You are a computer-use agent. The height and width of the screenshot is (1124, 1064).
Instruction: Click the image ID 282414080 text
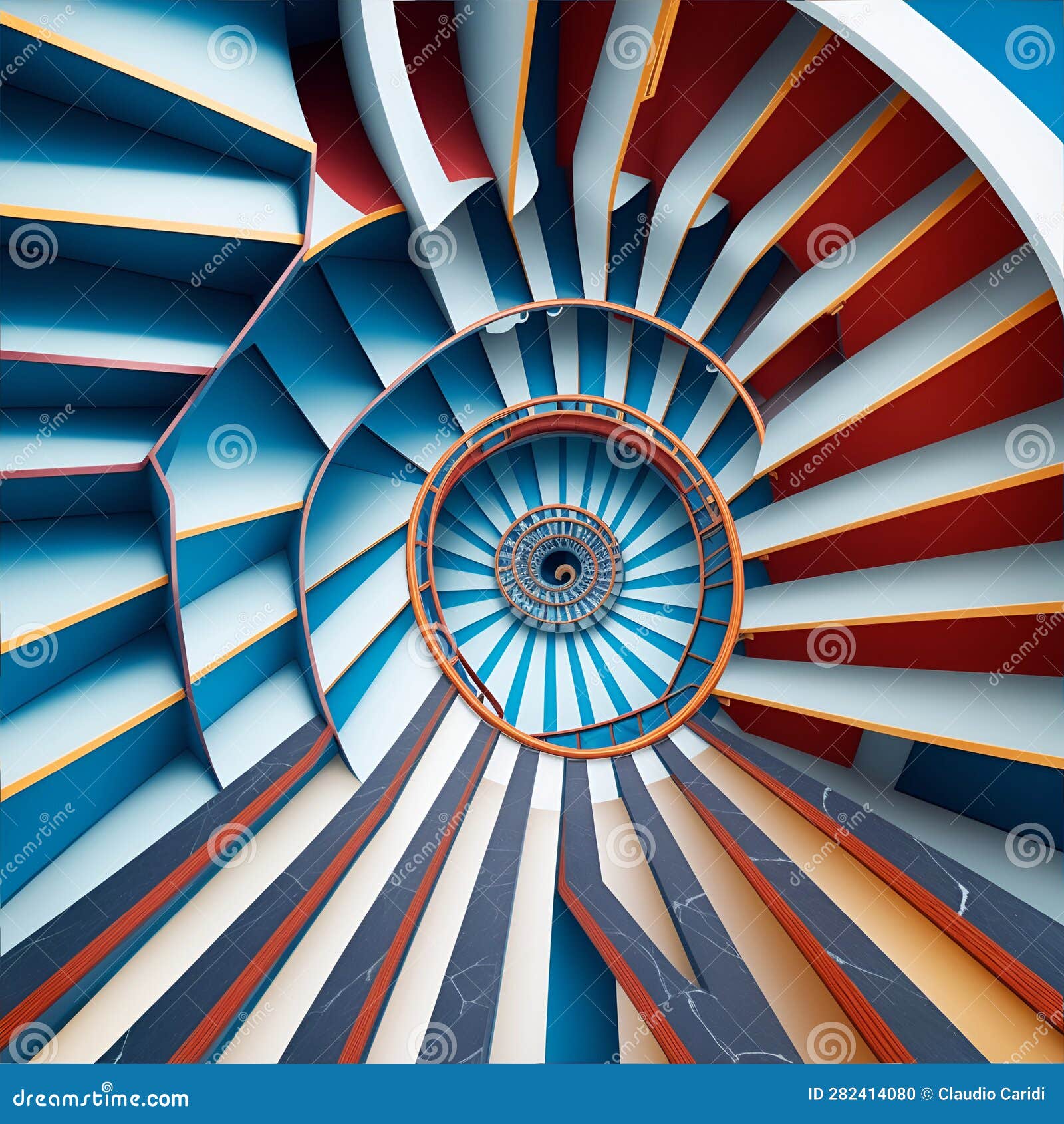pos(861,1094)
